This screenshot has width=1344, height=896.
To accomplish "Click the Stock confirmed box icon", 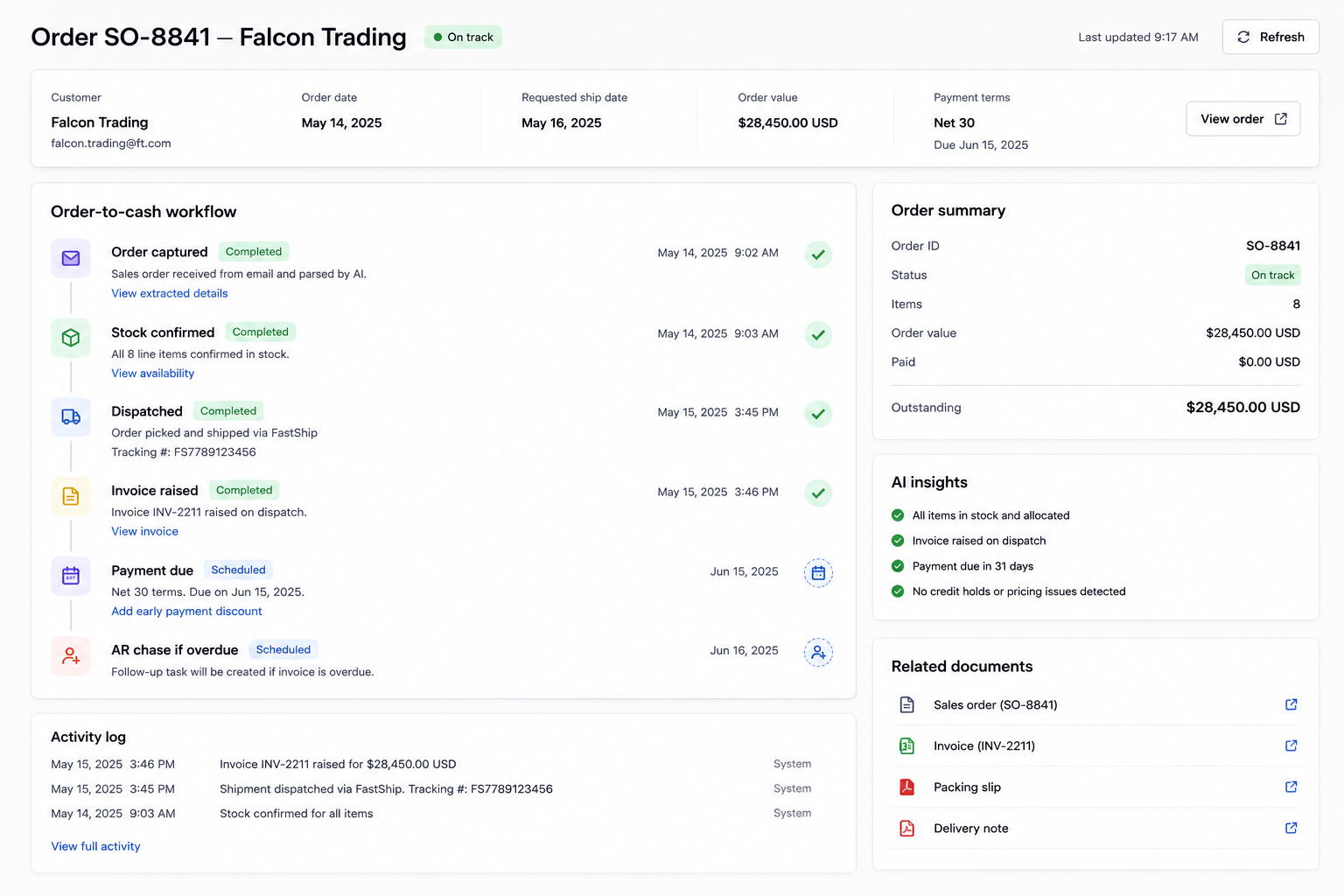I will (x=71, y=338).
